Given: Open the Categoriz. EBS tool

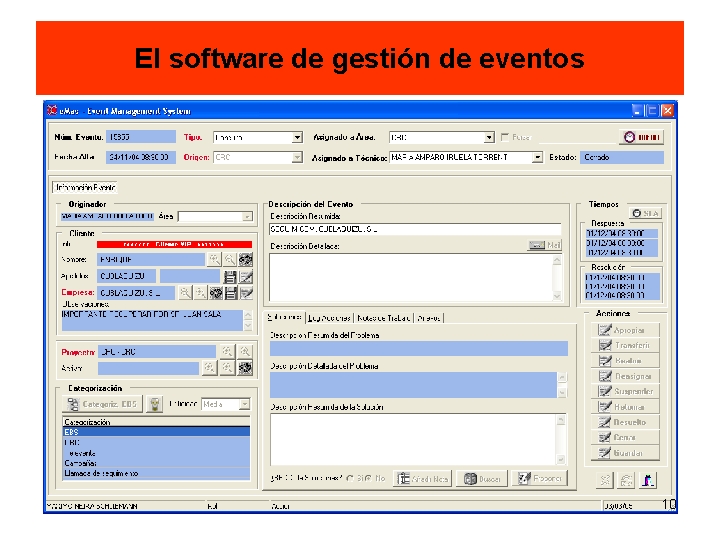Looking at the screenshot, I should click(102, 404).
